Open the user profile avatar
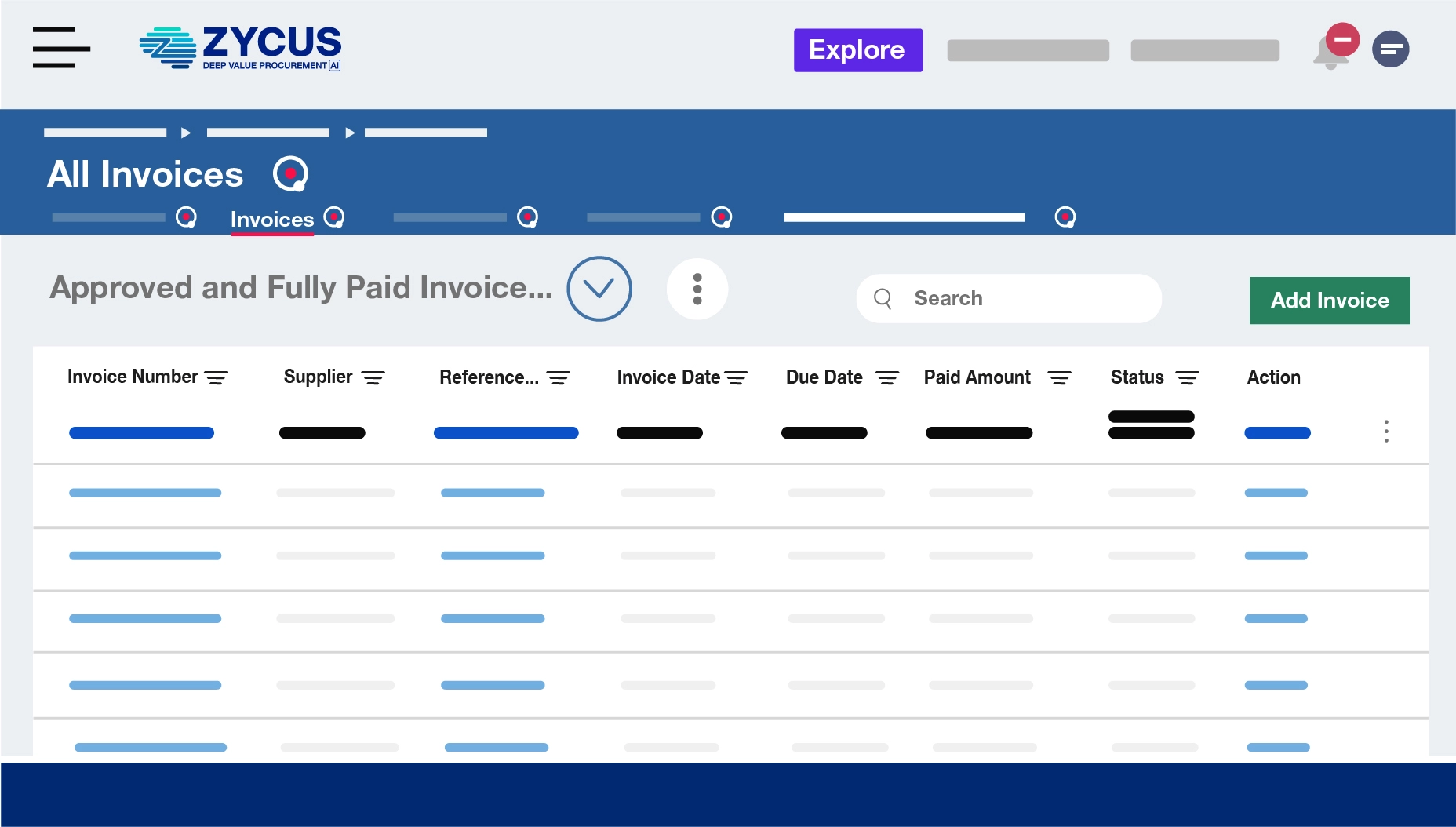 [x=1390, y=49]
